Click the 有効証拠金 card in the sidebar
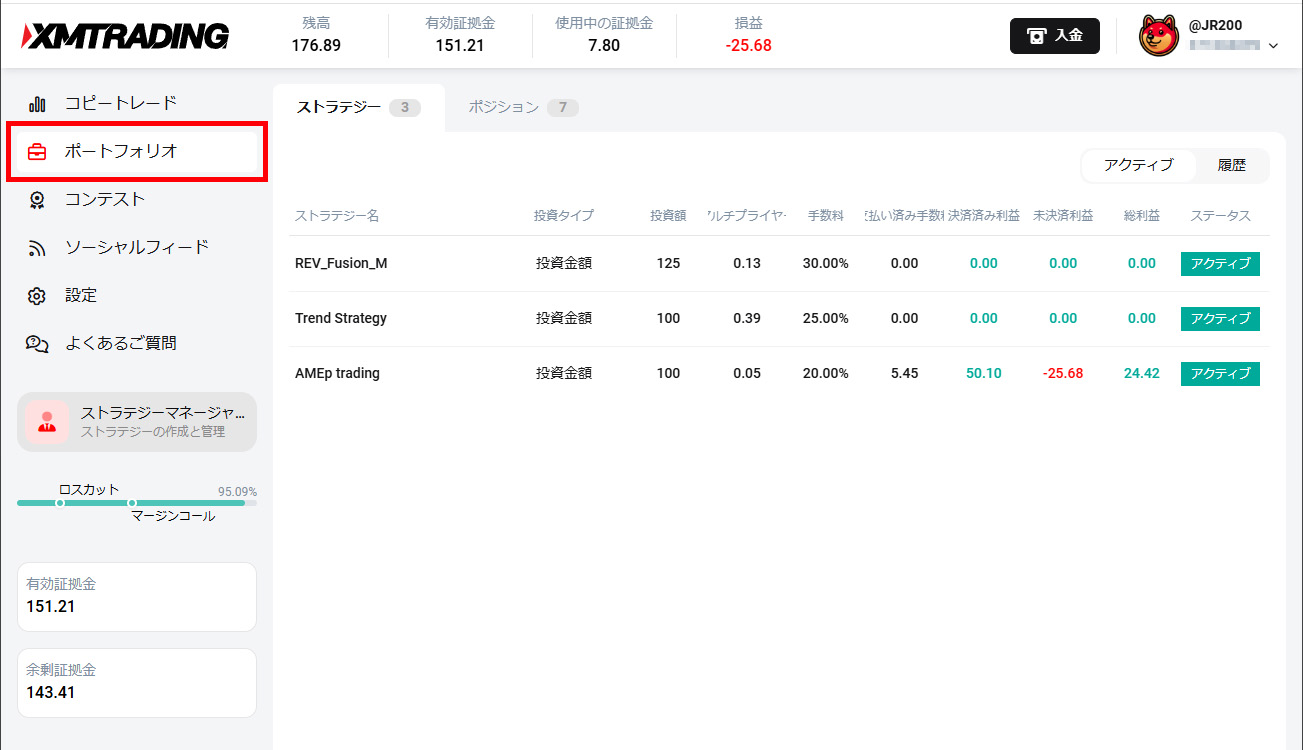1303x750 pixels. 137,597
